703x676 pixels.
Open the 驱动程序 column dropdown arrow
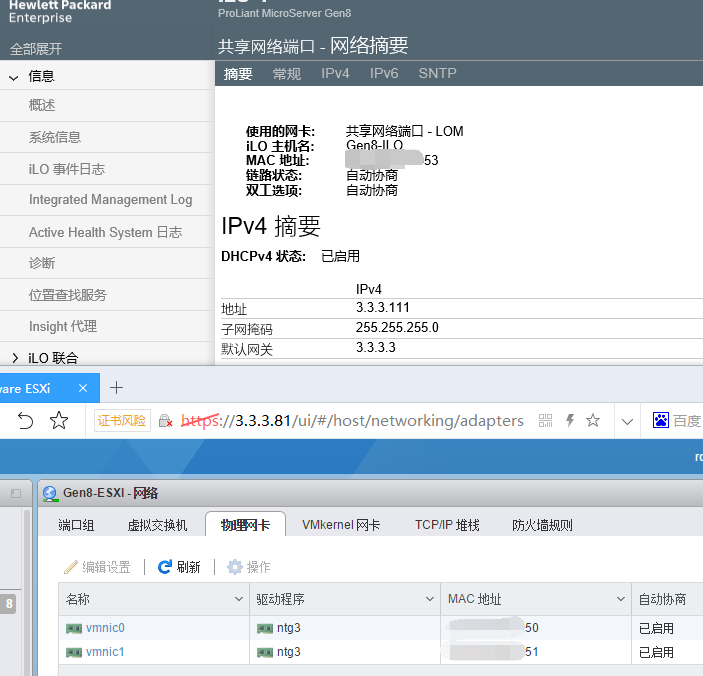430,599
